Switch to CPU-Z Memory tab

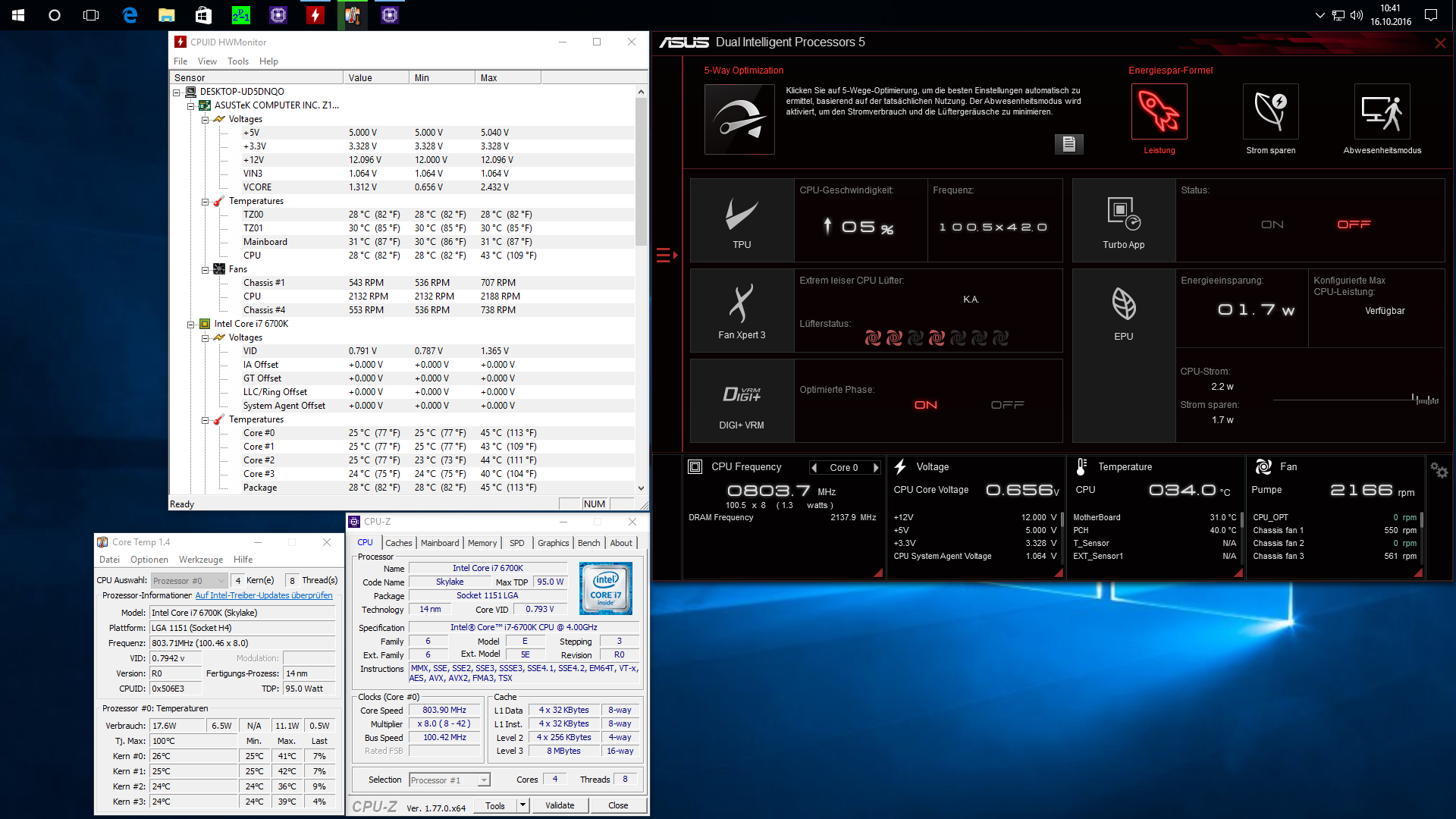(x=482, y=543)
